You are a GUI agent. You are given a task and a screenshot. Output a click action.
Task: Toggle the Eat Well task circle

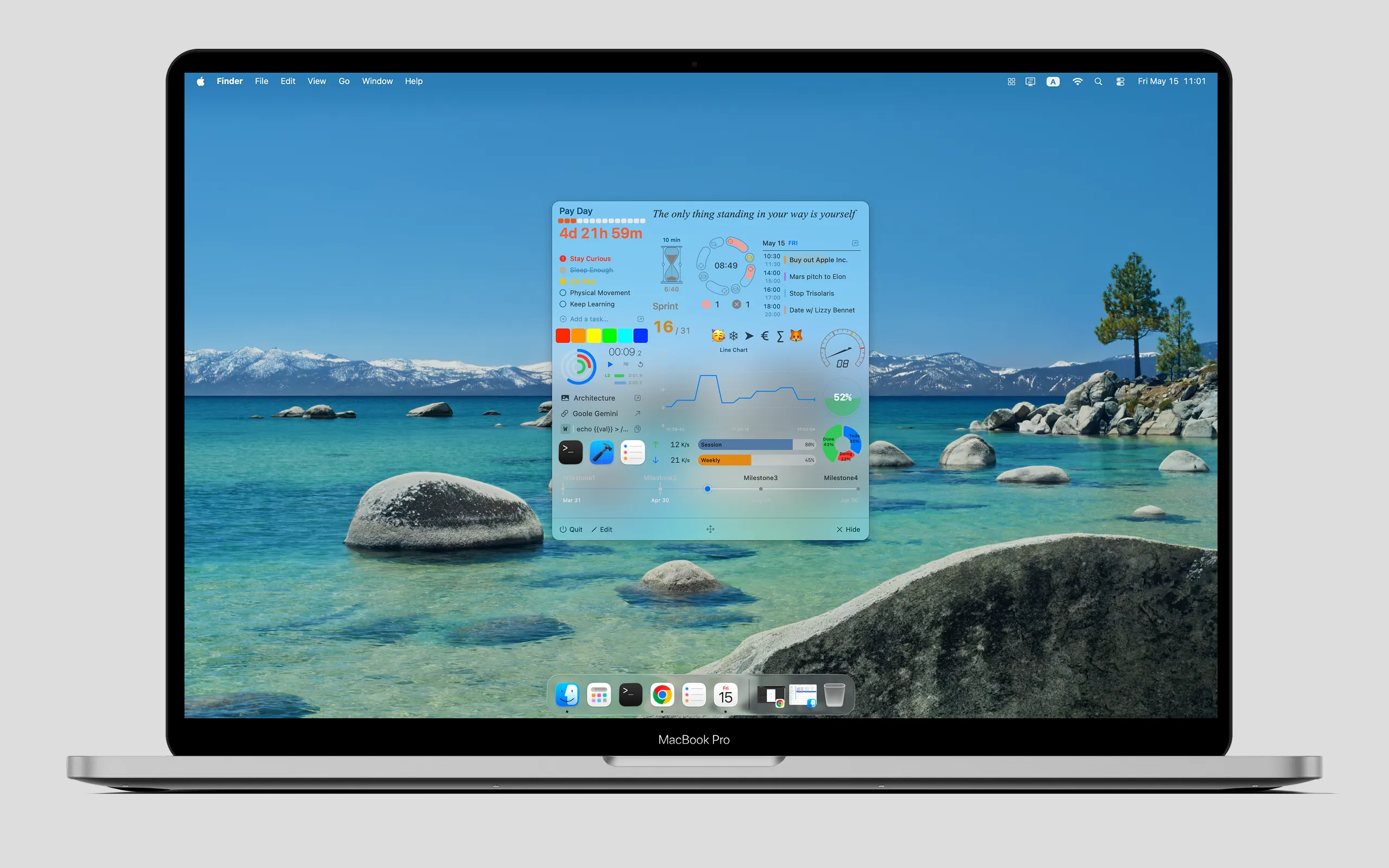click(563, 282)
